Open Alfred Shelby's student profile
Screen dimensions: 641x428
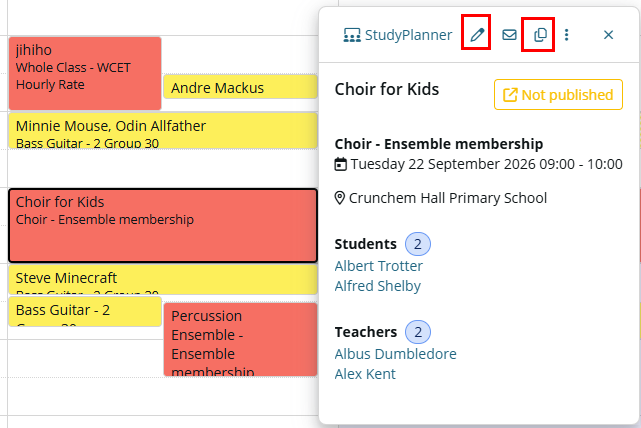[377, 286]
